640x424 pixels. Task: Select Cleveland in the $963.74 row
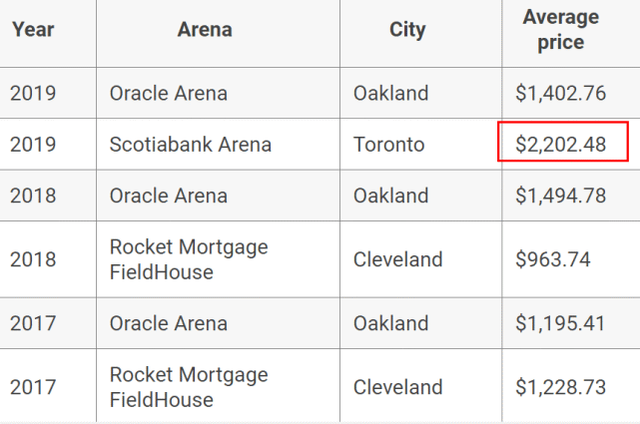398,259
